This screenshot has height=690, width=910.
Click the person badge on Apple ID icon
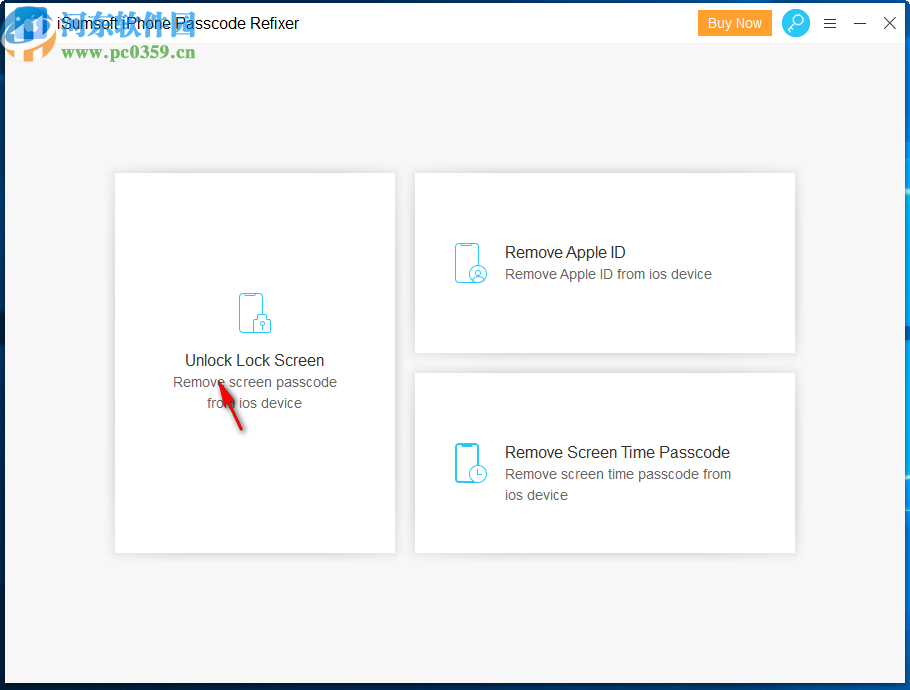478,272
